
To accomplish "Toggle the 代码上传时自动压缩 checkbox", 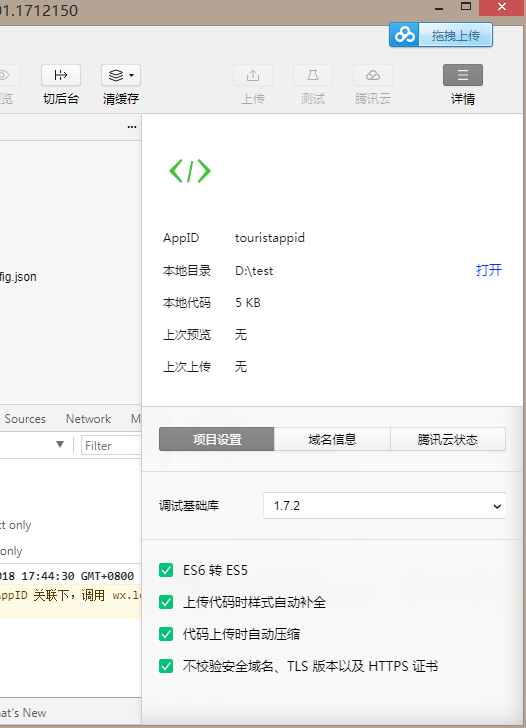I will click(x=166, y=634).
